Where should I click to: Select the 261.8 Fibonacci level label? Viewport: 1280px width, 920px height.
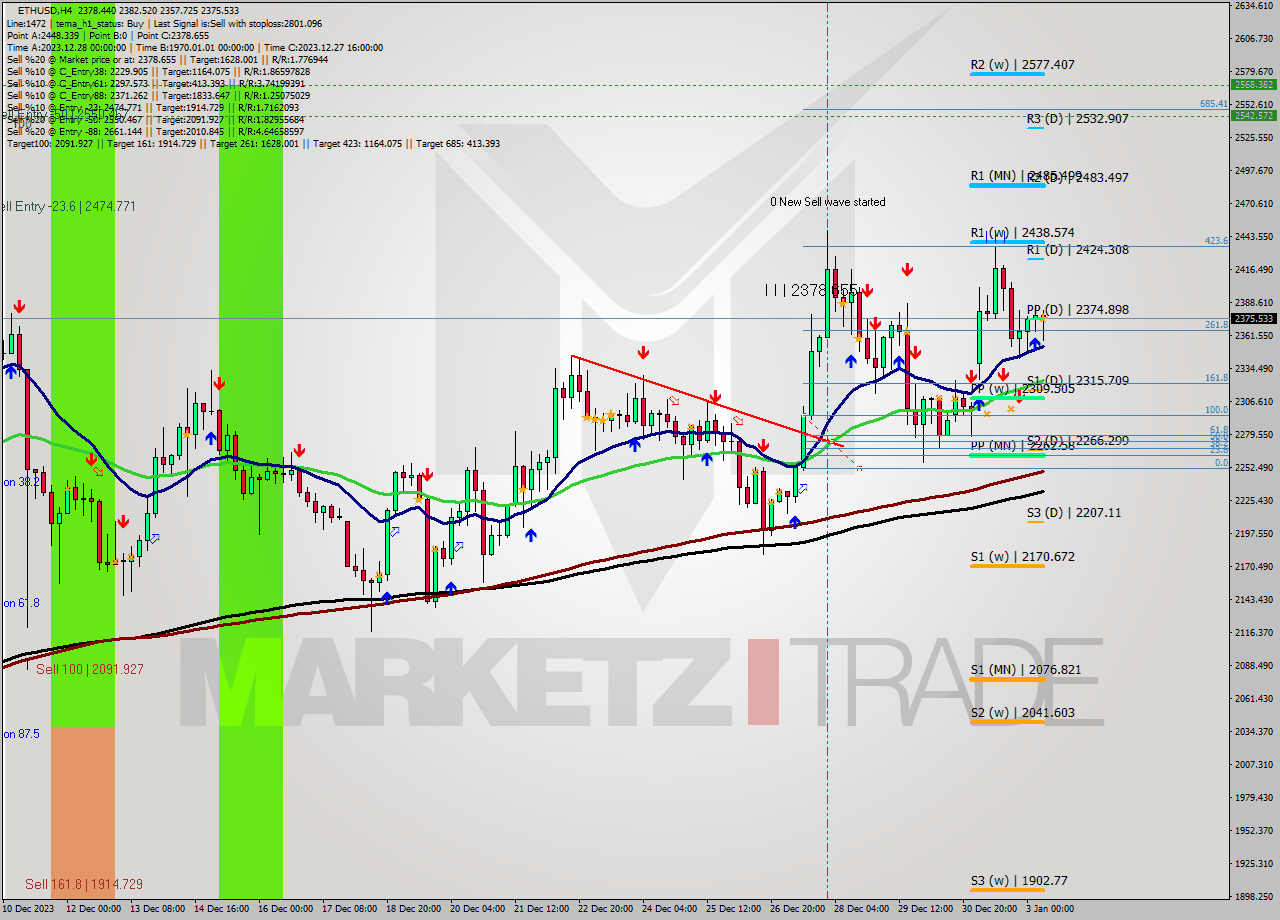tap(1216, 325)
